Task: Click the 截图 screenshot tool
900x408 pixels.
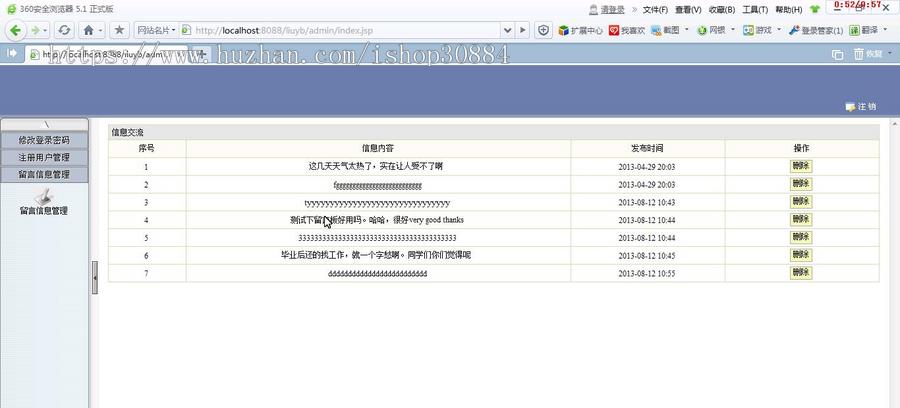Action: (x=666, y=30)
